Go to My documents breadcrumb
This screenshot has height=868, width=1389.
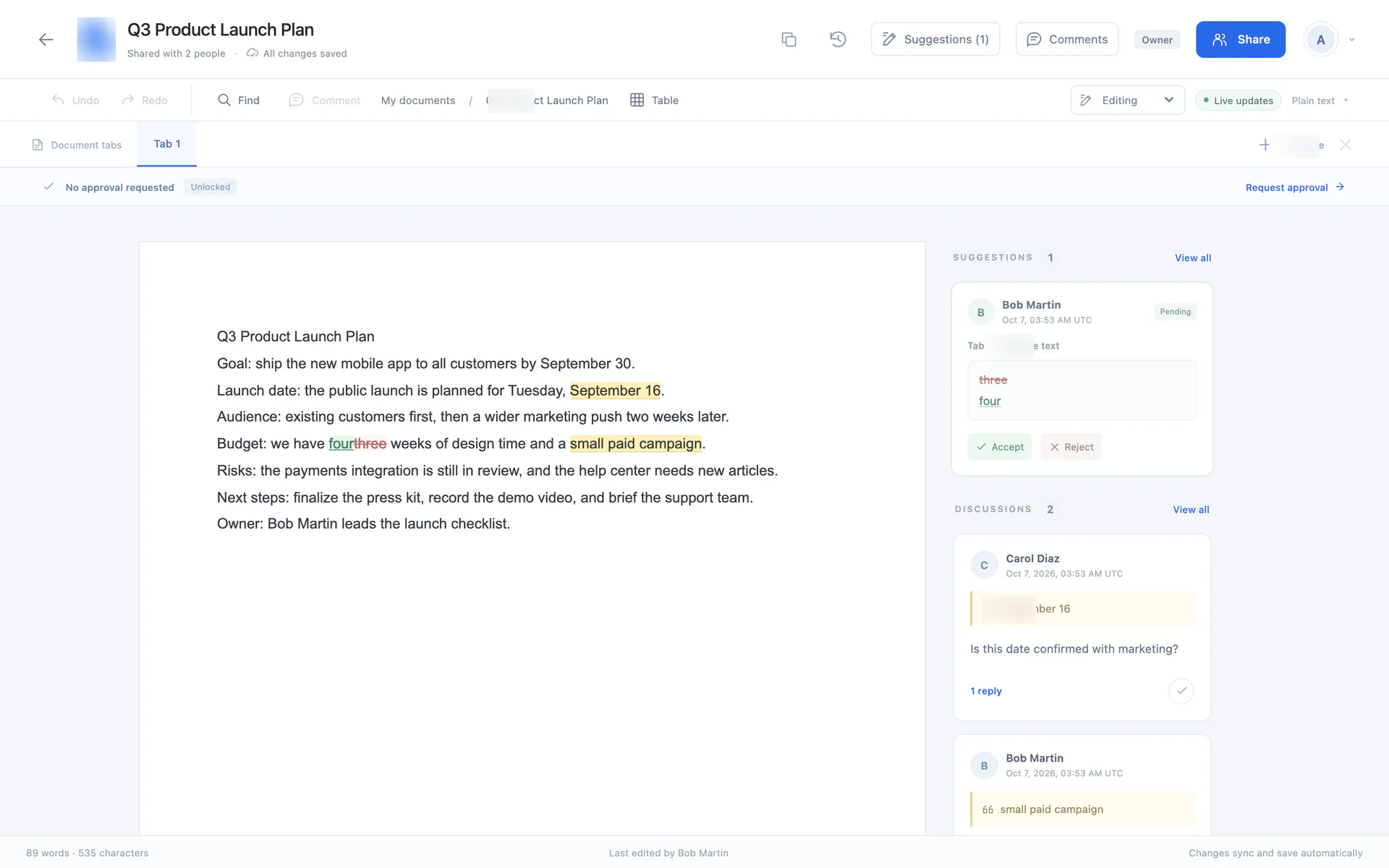tap(418, 101)
